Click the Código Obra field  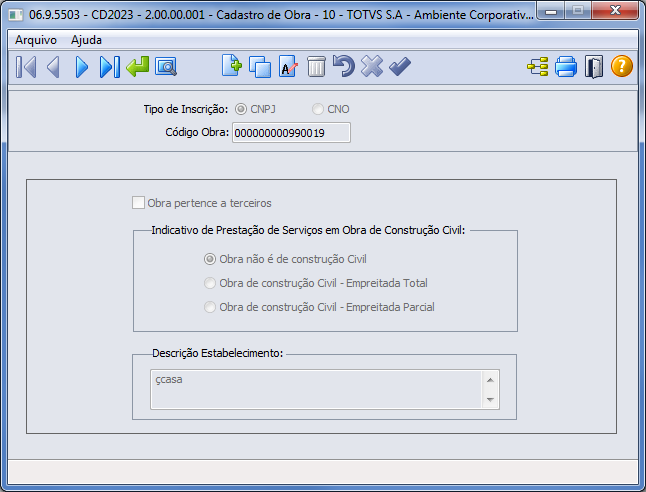[x=291, y=133]
